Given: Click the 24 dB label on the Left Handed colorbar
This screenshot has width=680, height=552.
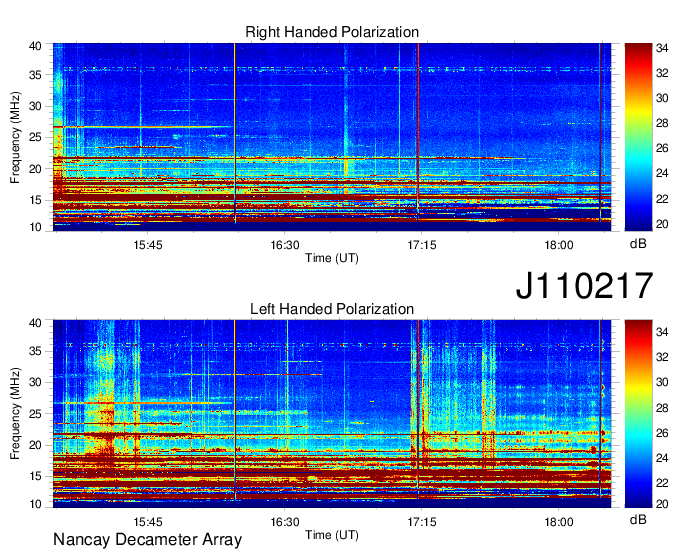Looking at the screenshot, I should (x=662, y=458).
